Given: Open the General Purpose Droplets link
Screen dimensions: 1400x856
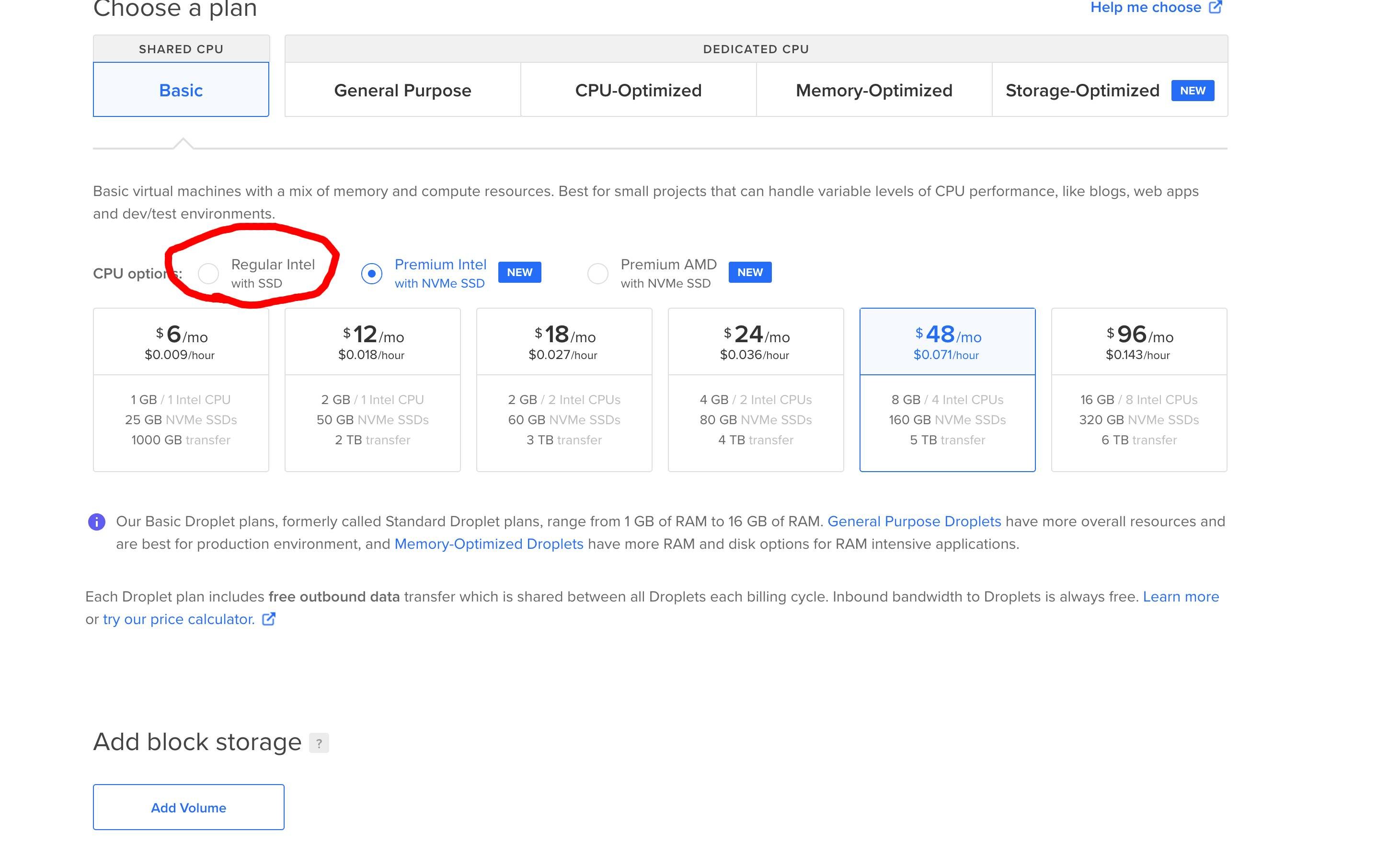Looking at the screenshot, I should (914, 521).
